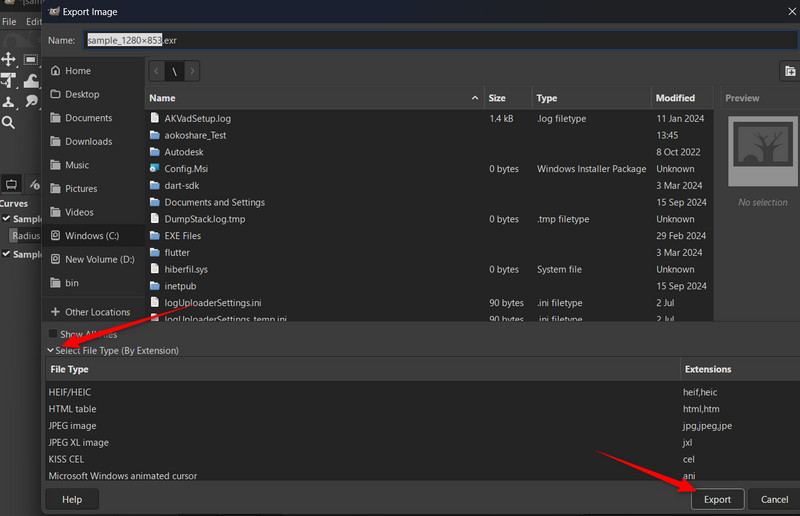Select KISS CEL file type row

pyautogui.click(x=422, y=459)
